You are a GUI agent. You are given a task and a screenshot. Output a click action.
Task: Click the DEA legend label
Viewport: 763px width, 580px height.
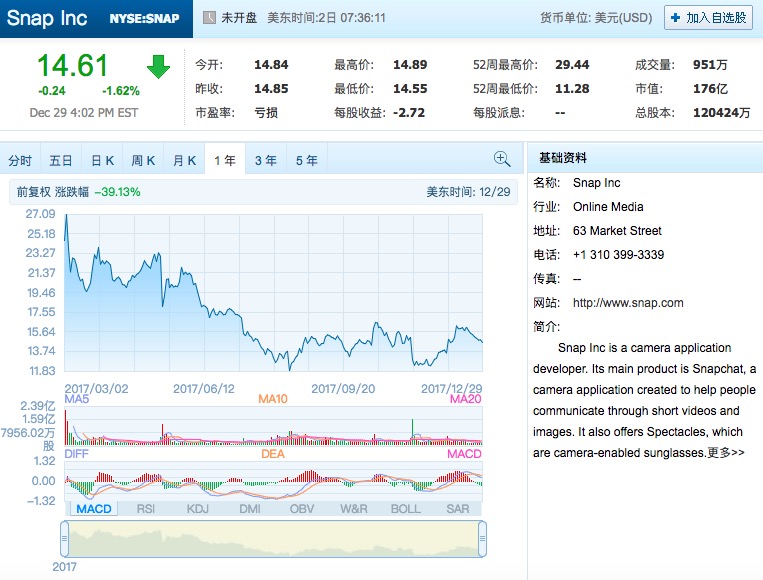pyautogui.click(x=272, y=454)
